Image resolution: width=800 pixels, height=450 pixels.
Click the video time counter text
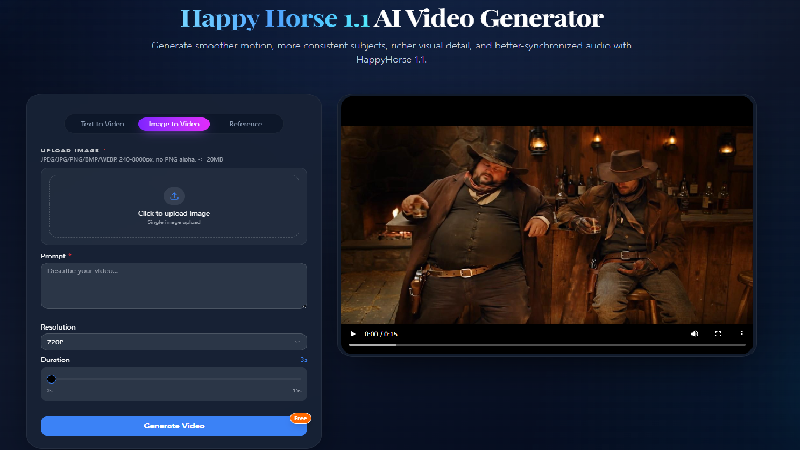point(381,334)
